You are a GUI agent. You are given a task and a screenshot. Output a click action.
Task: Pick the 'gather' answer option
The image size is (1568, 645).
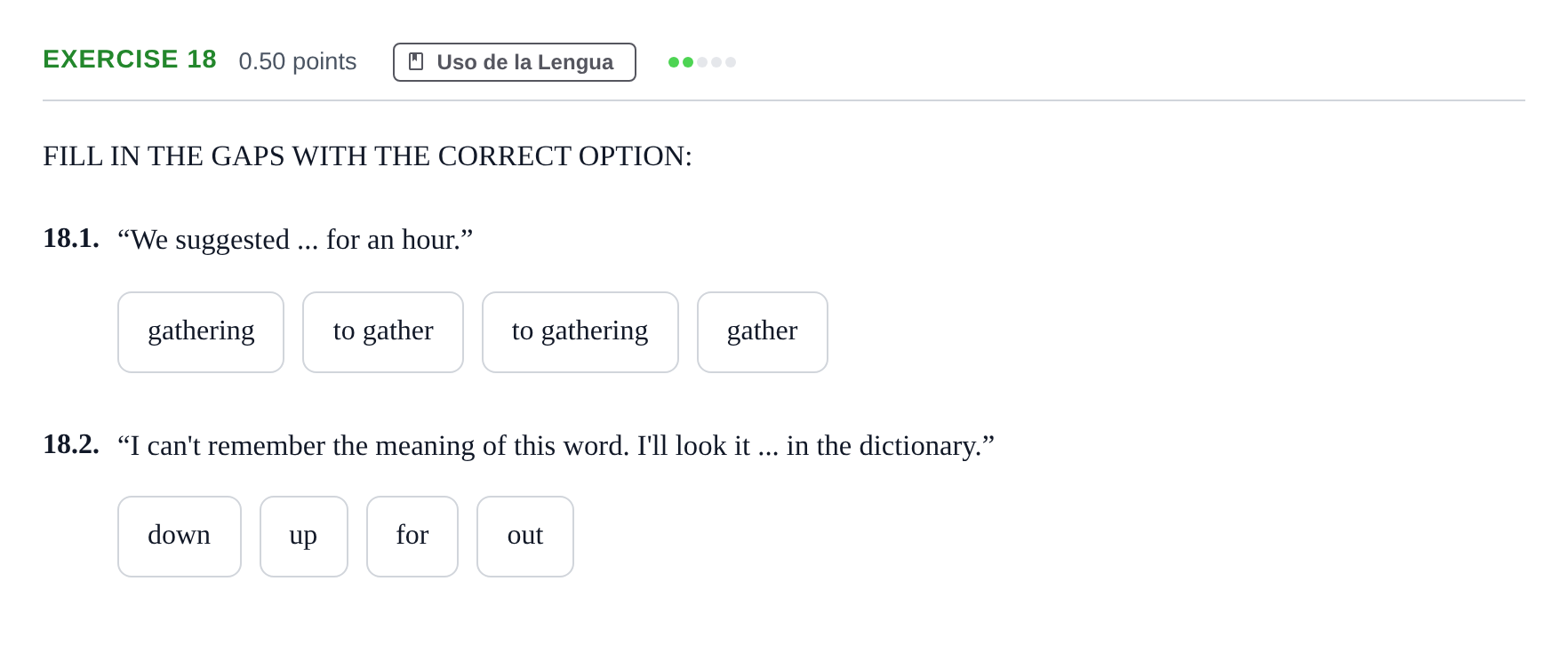762,332
